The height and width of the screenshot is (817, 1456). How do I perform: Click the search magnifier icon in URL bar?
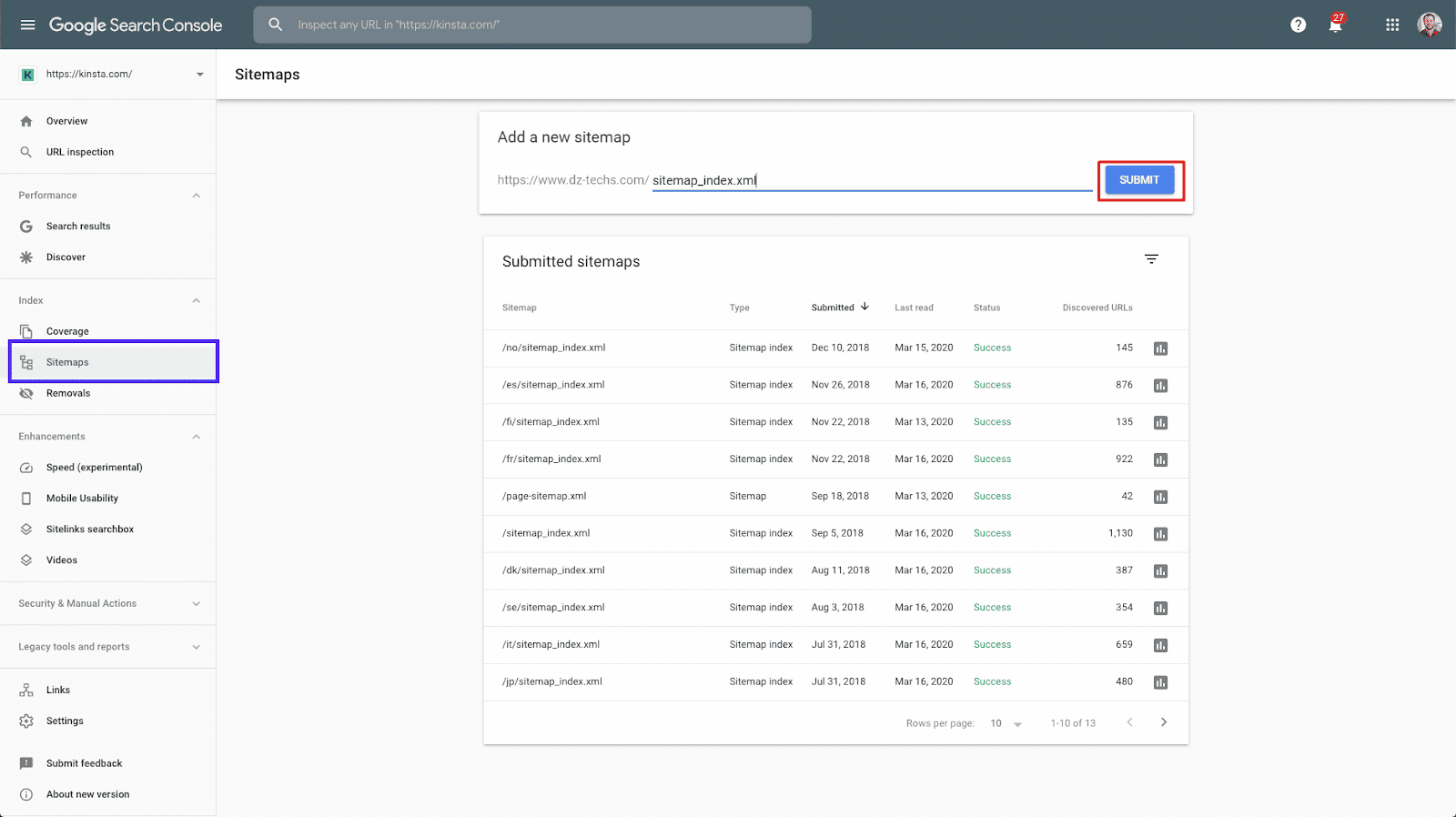point(276,25)
